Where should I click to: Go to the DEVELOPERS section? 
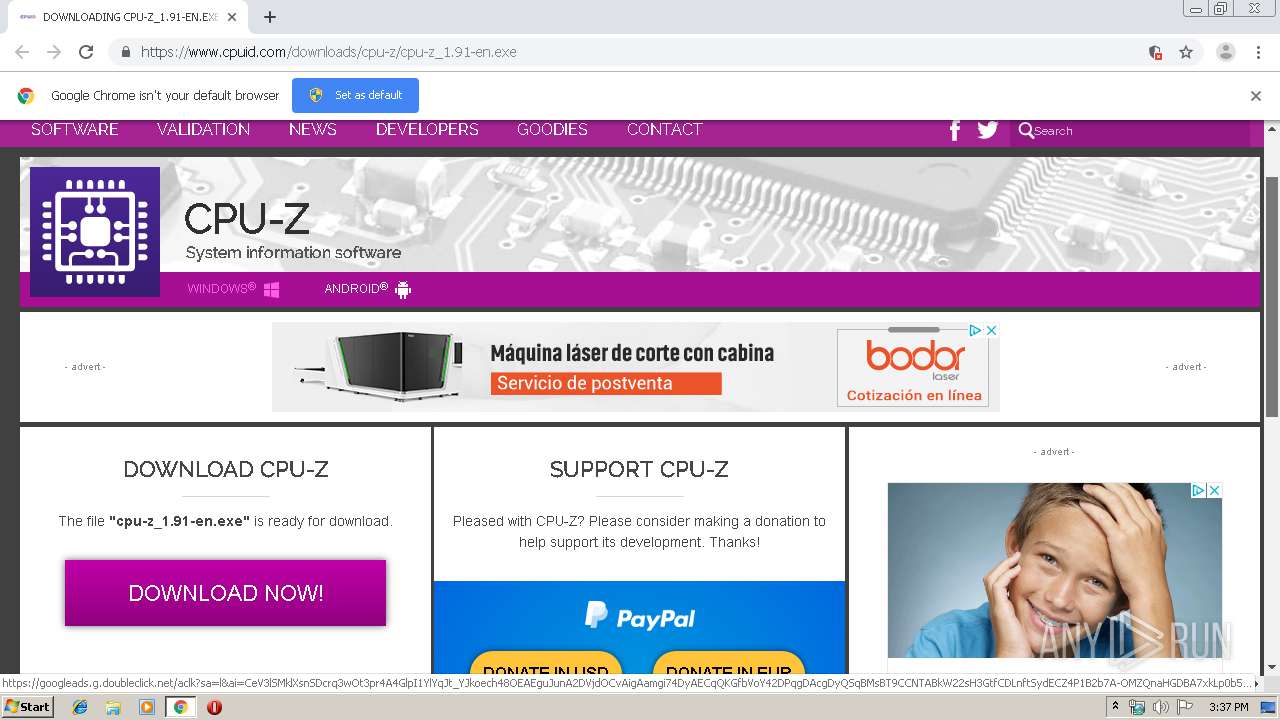pyautogui.click(x=427, y=130)
